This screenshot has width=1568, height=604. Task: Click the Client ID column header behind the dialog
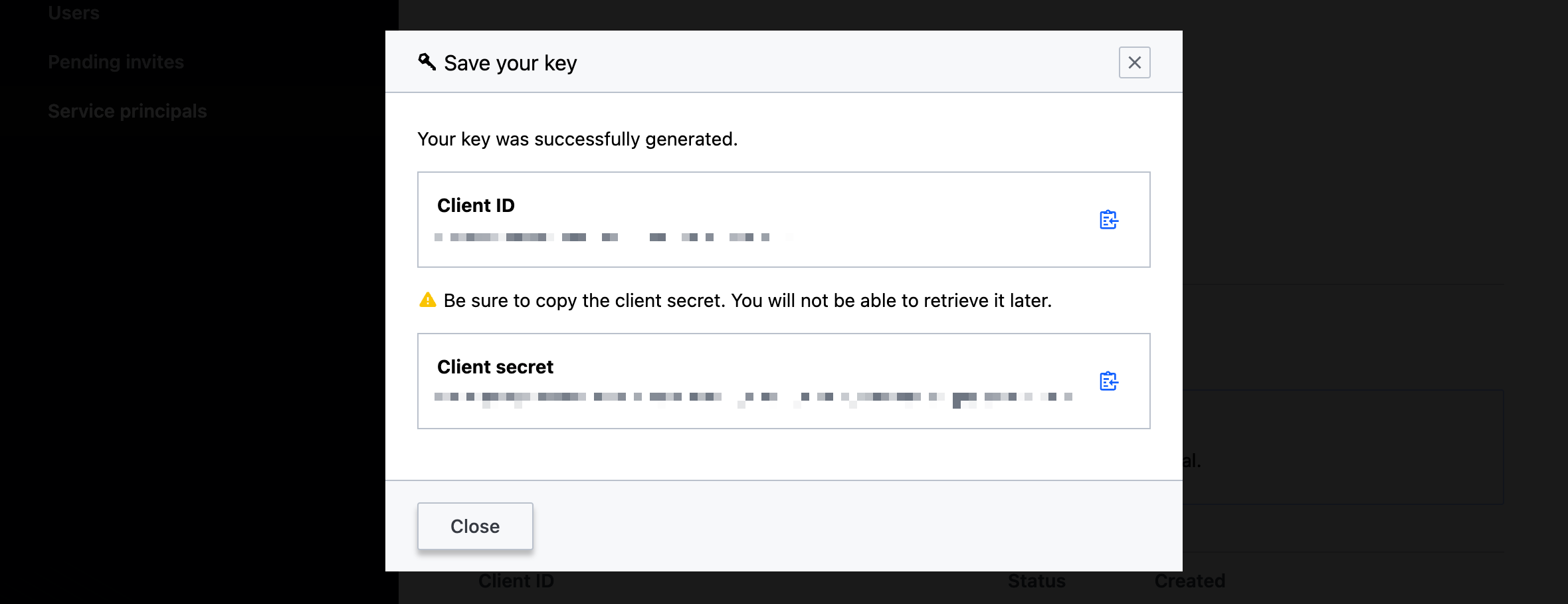tap(516, 581)
